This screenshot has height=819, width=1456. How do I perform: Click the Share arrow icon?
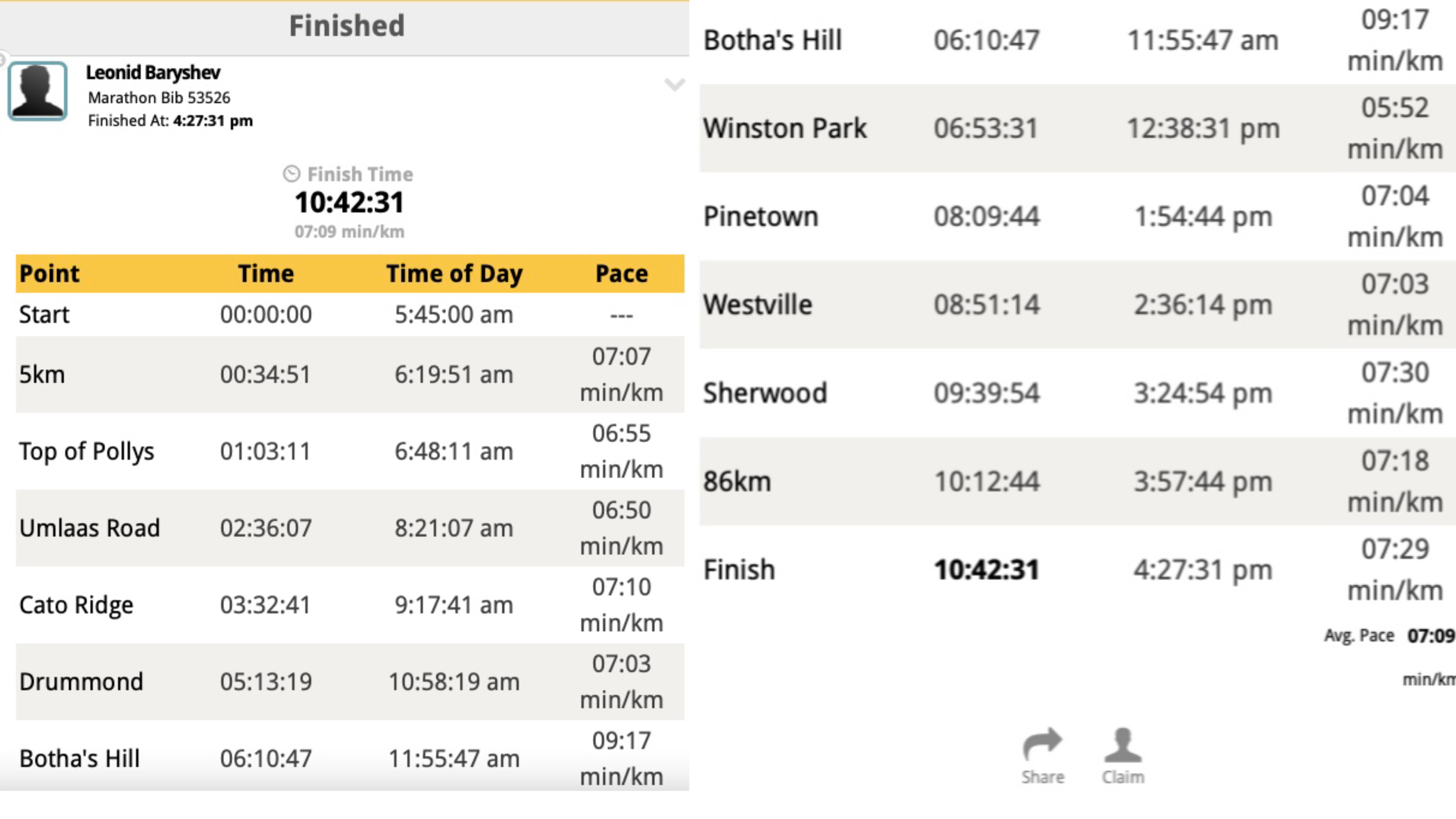pos(1042,743)
